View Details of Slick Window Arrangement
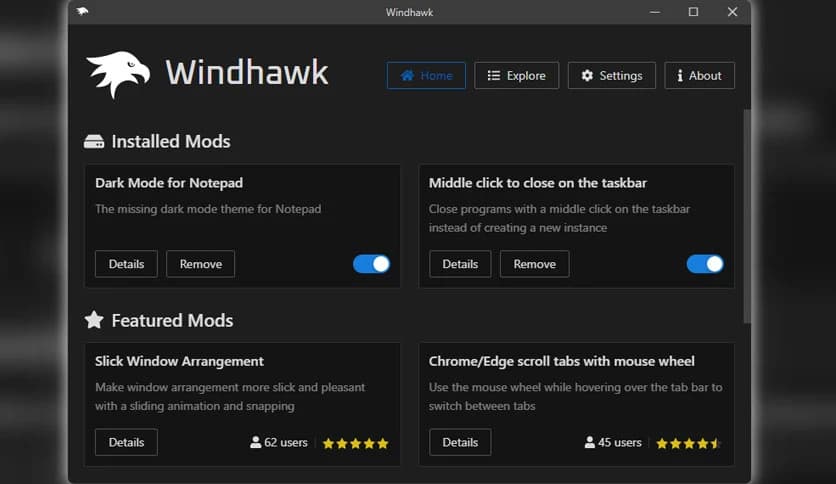This screenshot has height=484, width=836. click(126, 442)
